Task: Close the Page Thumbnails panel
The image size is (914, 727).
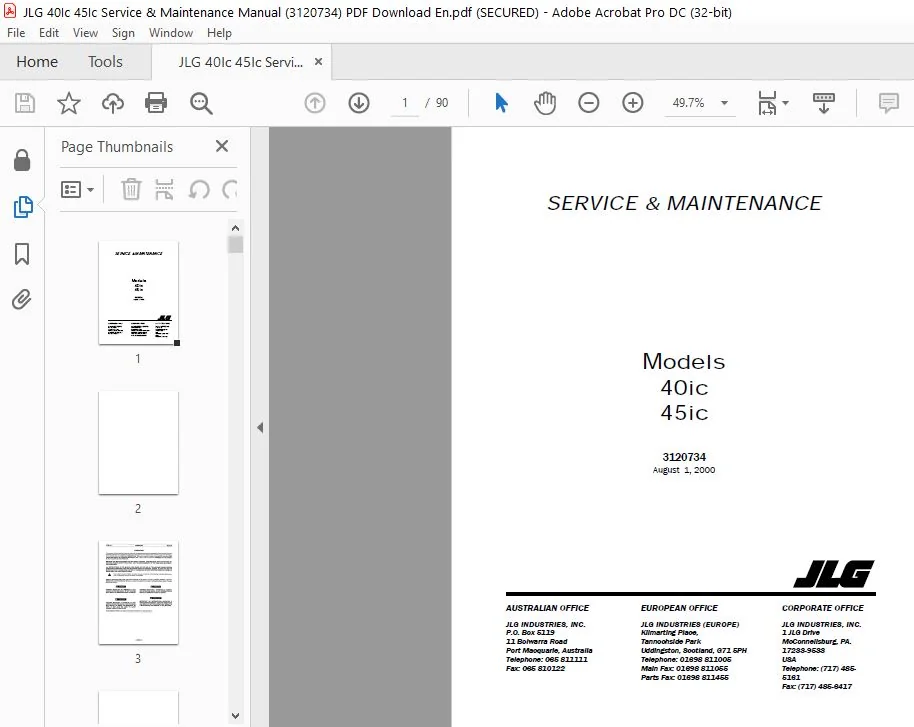Action: click(x=222, y=146)
